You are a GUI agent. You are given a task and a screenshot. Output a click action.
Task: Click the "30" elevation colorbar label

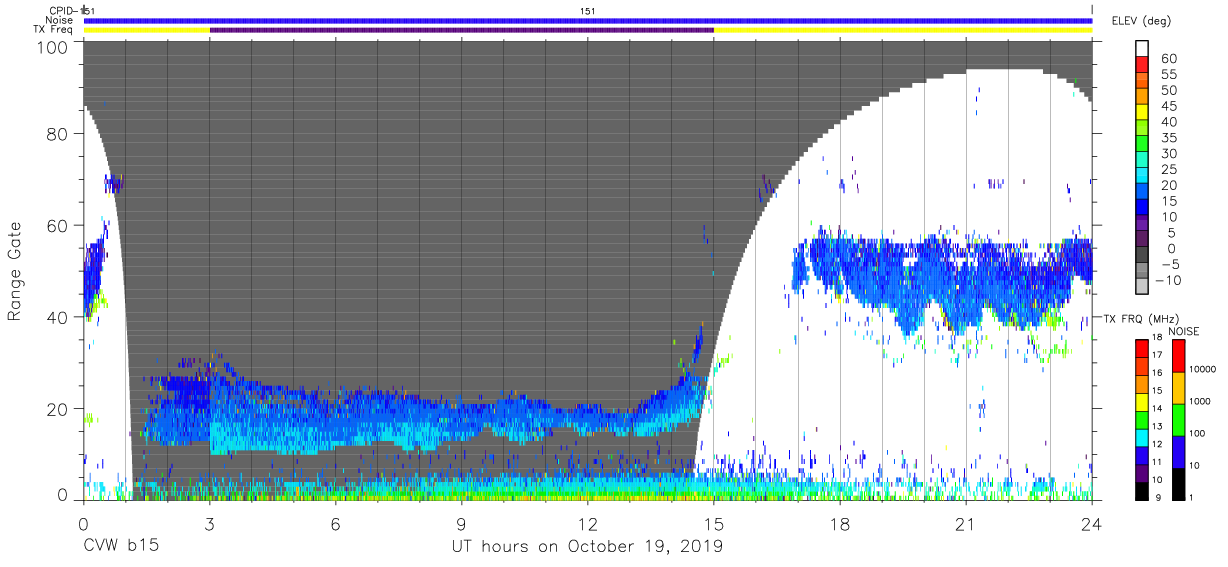point(1169,154)
